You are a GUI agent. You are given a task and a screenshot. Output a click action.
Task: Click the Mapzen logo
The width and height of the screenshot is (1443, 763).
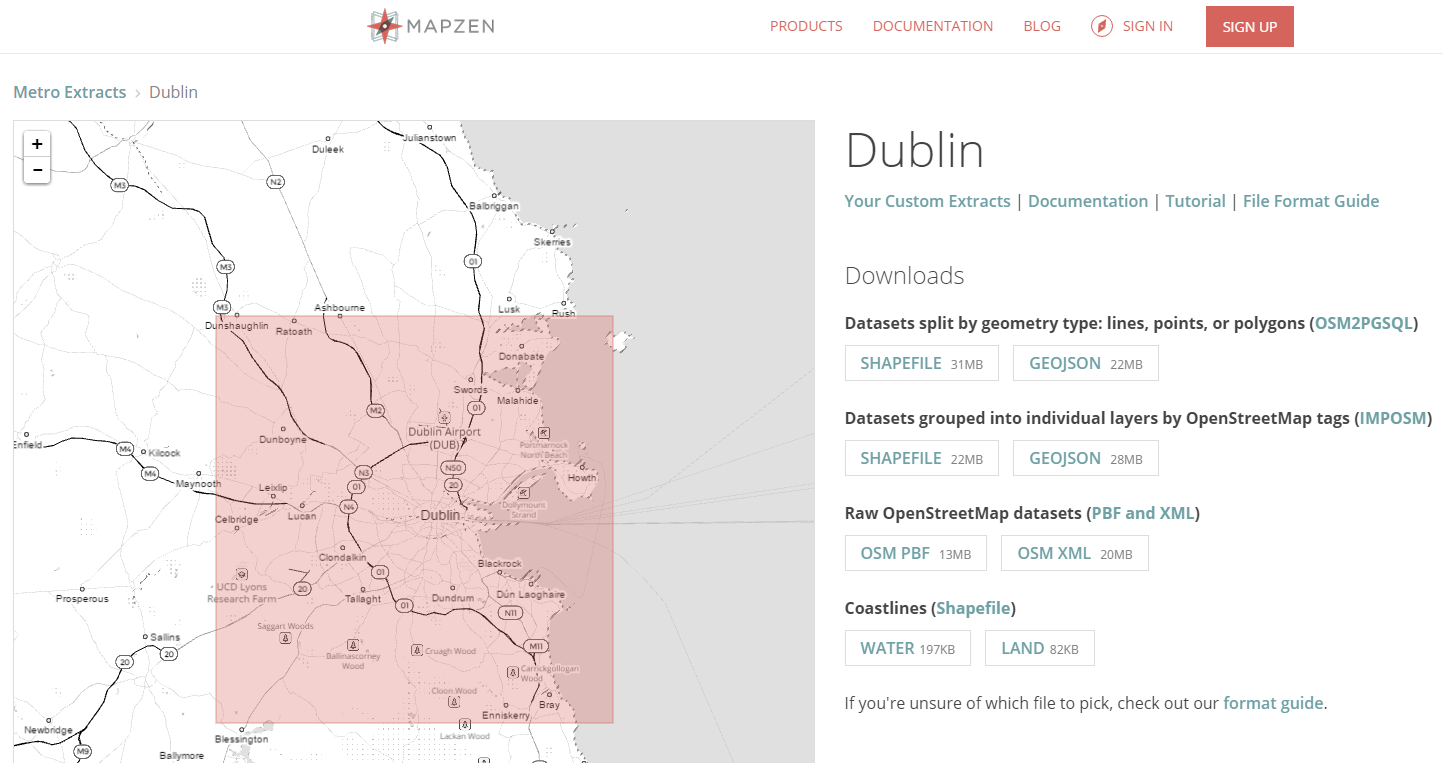[x=431, y=26]
